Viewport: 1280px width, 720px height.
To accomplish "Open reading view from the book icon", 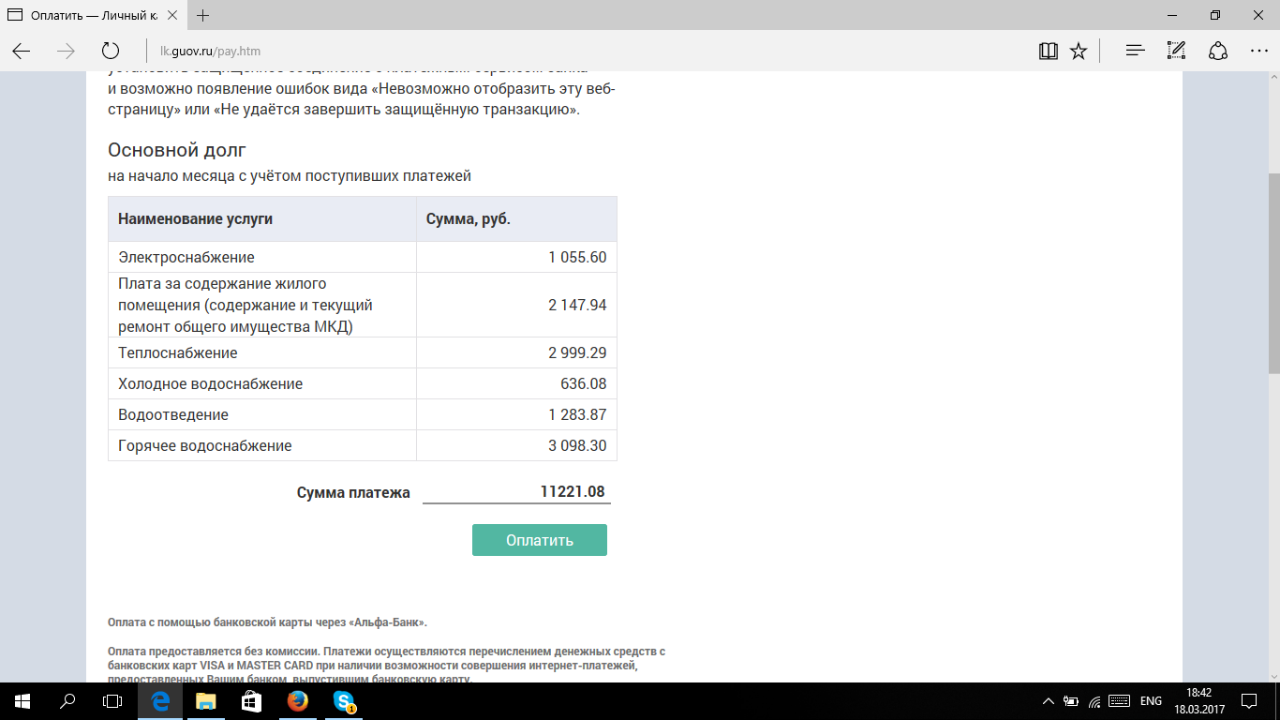I will 1048,51.
